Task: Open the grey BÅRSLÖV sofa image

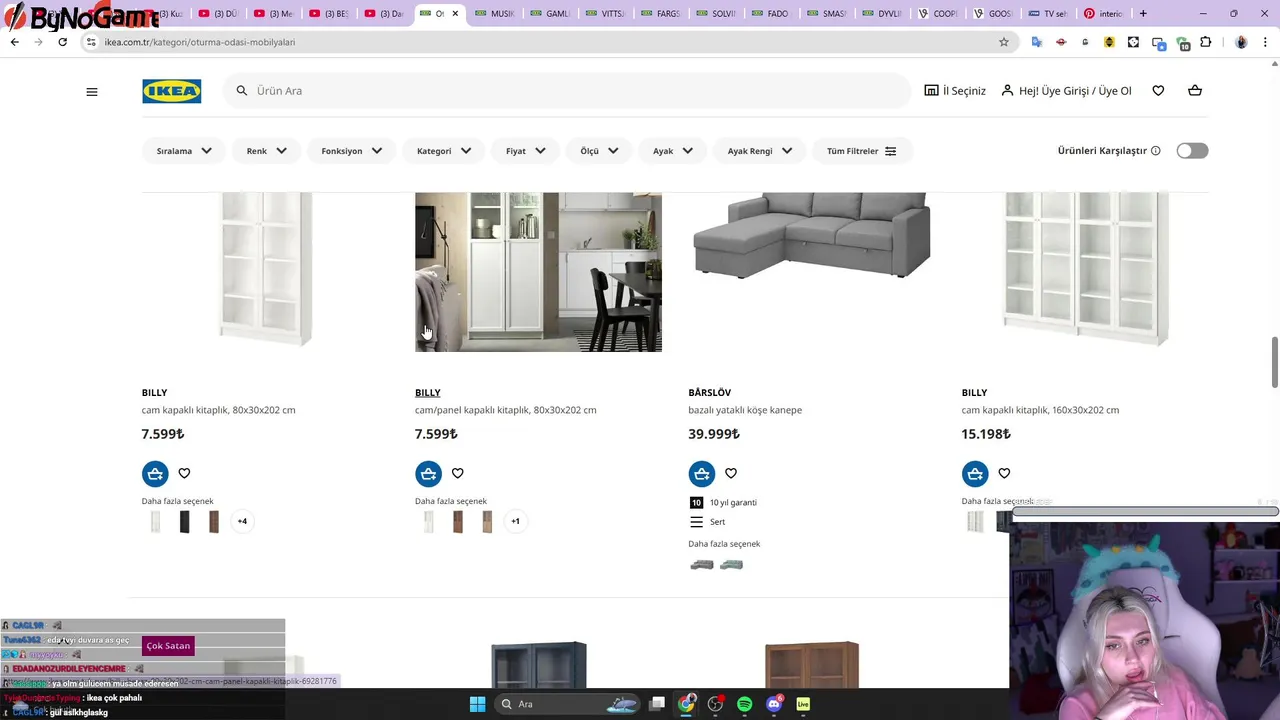Action: (x=811, y=235)
